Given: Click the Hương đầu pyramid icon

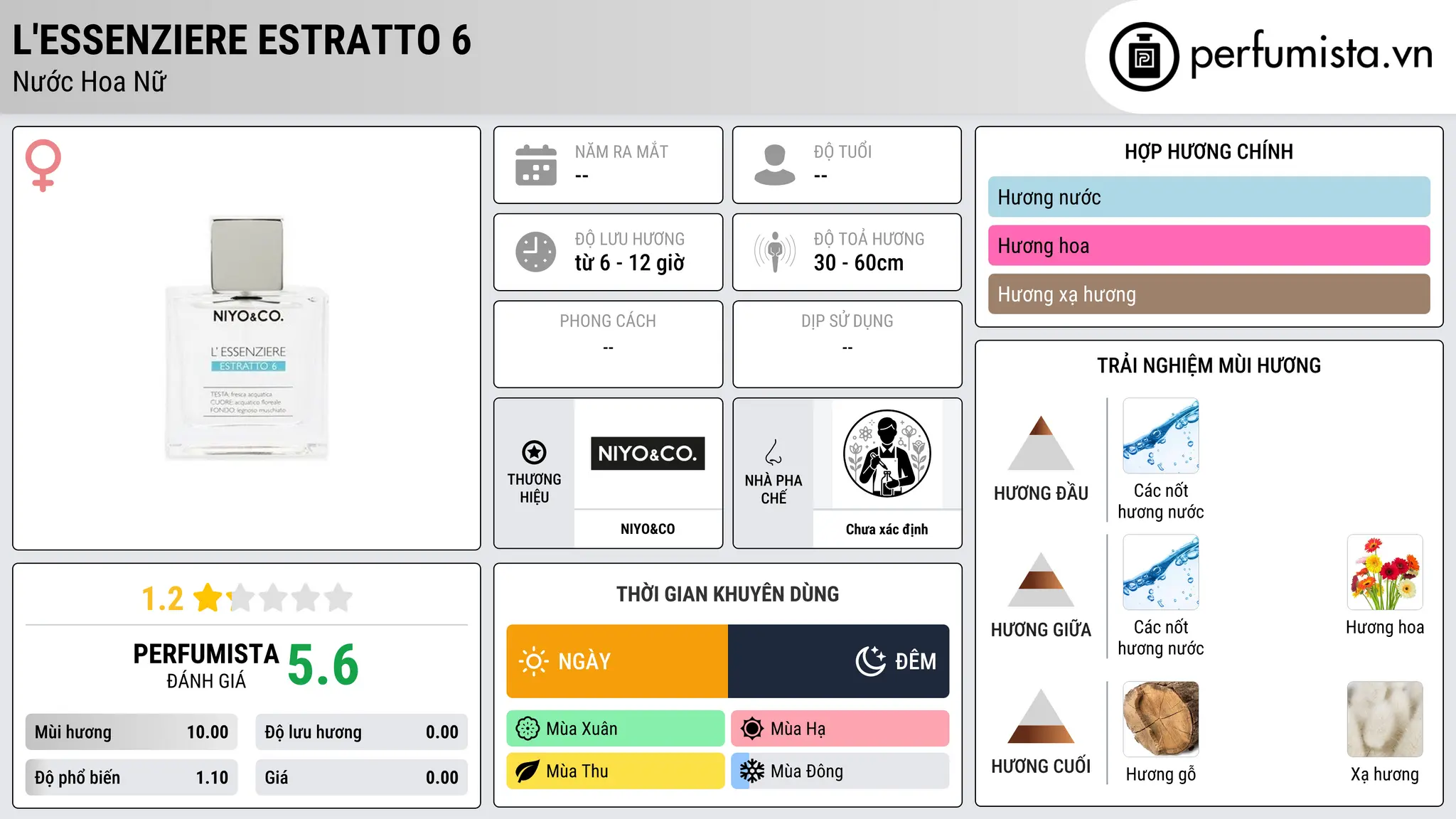Looking at the screenshot, I should coord(1041,443).
